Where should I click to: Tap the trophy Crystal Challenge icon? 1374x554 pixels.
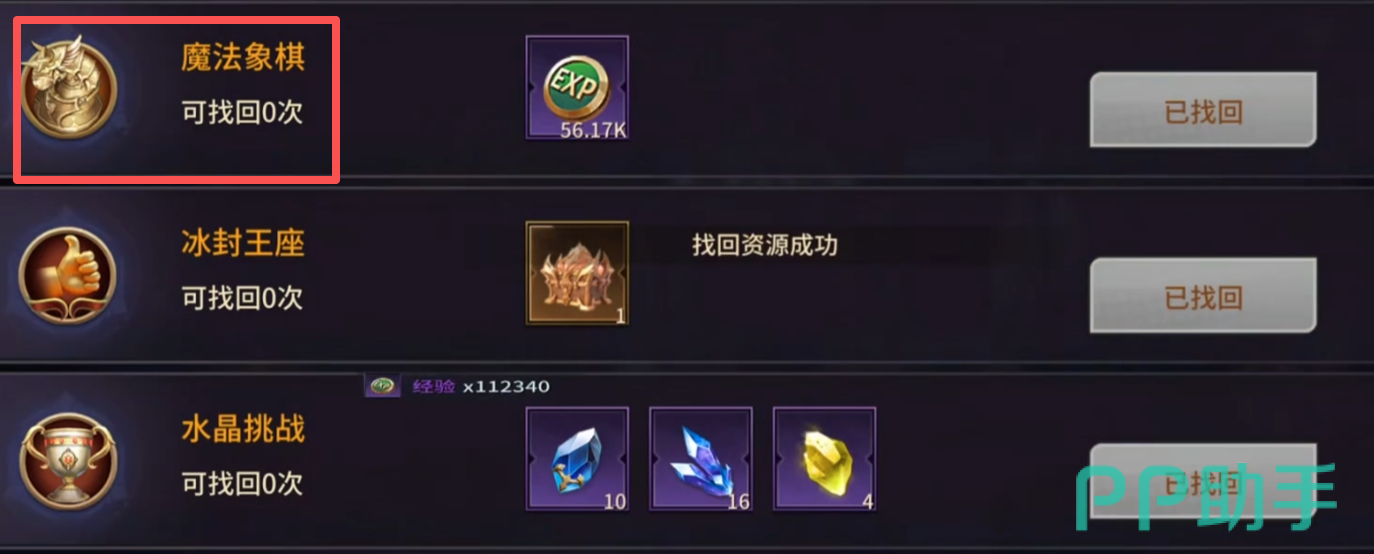click(x=68, y=460)
